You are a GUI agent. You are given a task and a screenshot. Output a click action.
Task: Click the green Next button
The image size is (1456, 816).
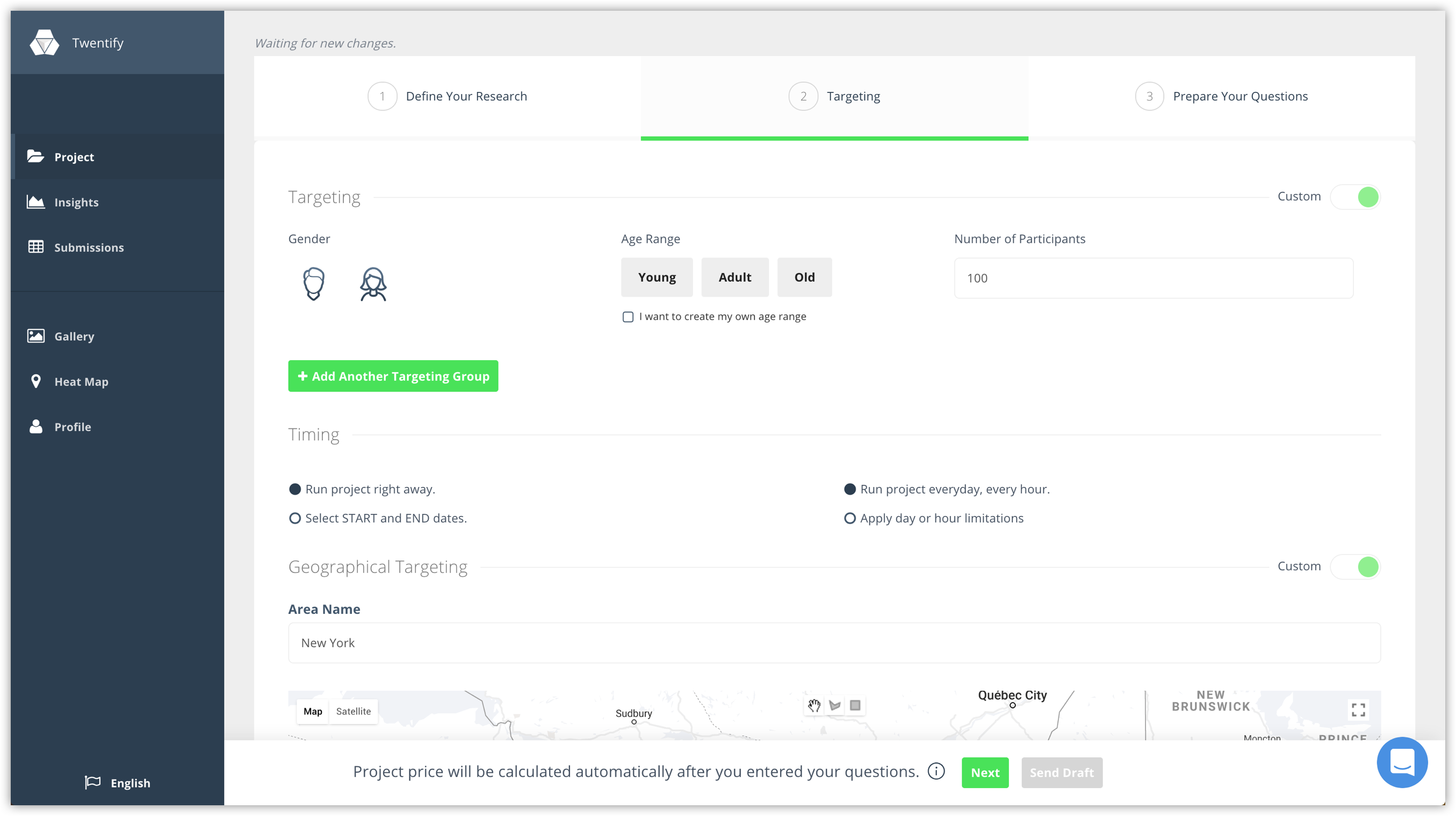(985, 772)
